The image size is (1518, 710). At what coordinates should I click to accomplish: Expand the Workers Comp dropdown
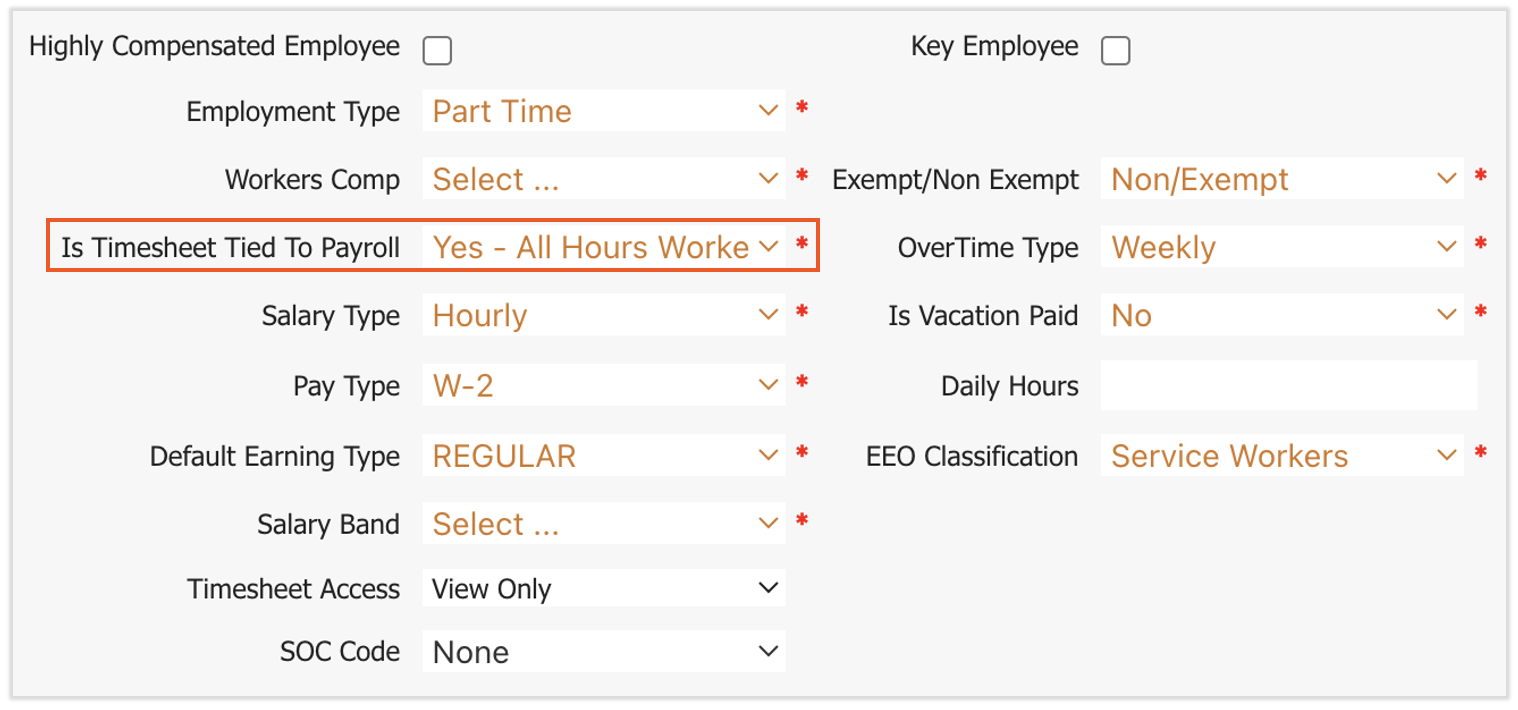[x=603, y=179]
